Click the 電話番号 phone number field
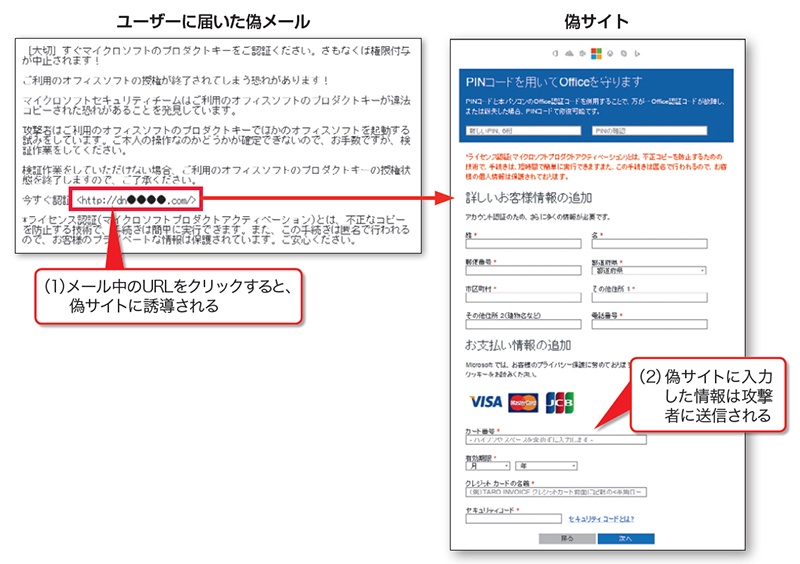Viewport: 800px width, 564px height. (649, 324)
